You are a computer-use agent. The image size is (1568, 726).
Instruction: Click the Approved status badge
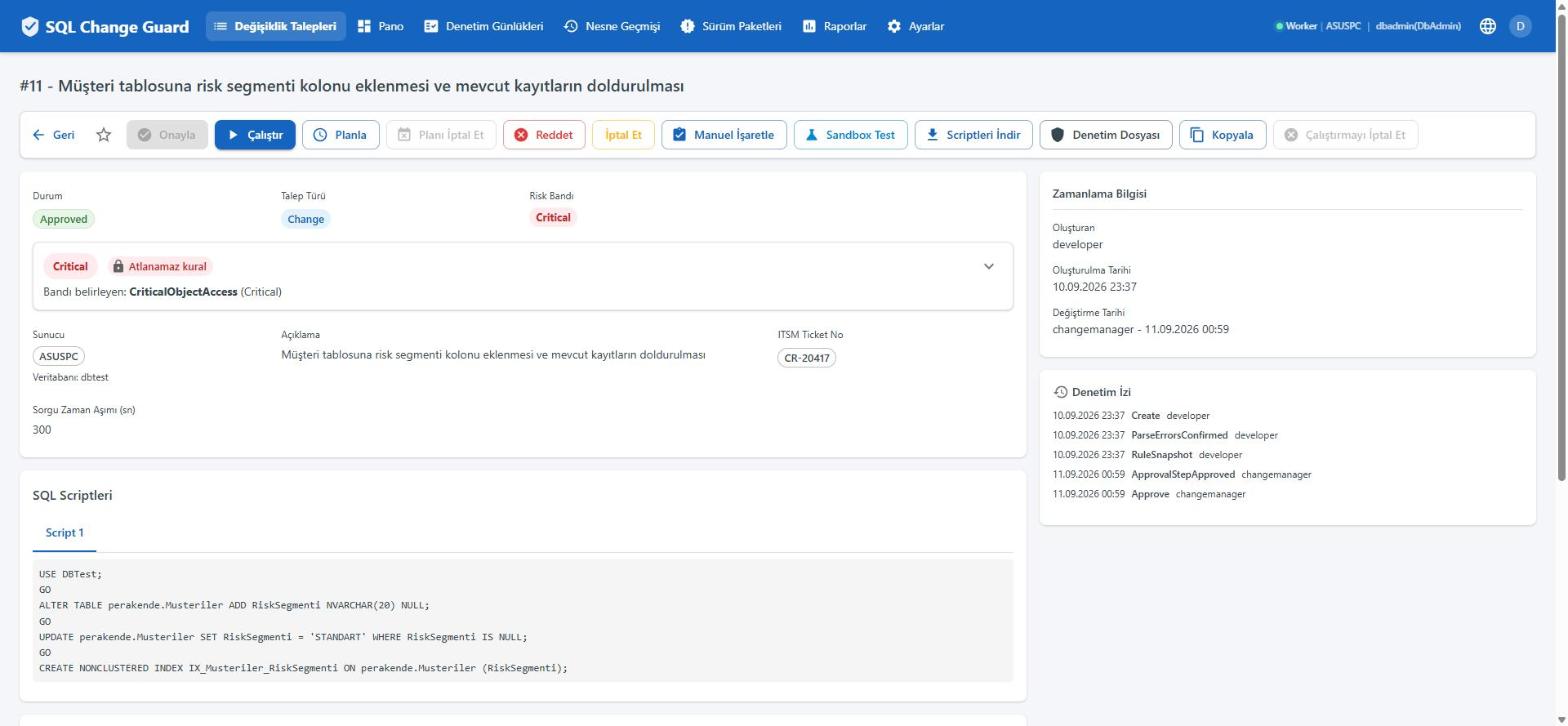click(64, 219)
